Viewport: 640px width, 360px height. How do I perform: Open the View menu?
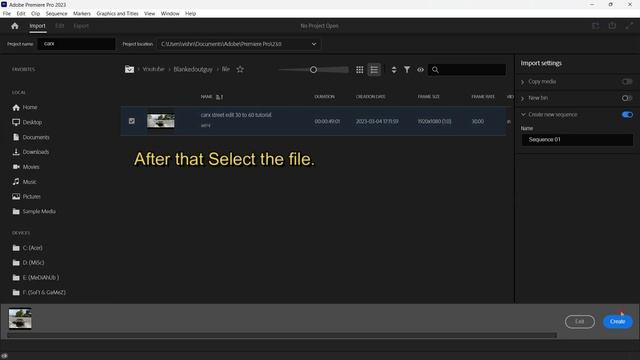coord(149,13)
